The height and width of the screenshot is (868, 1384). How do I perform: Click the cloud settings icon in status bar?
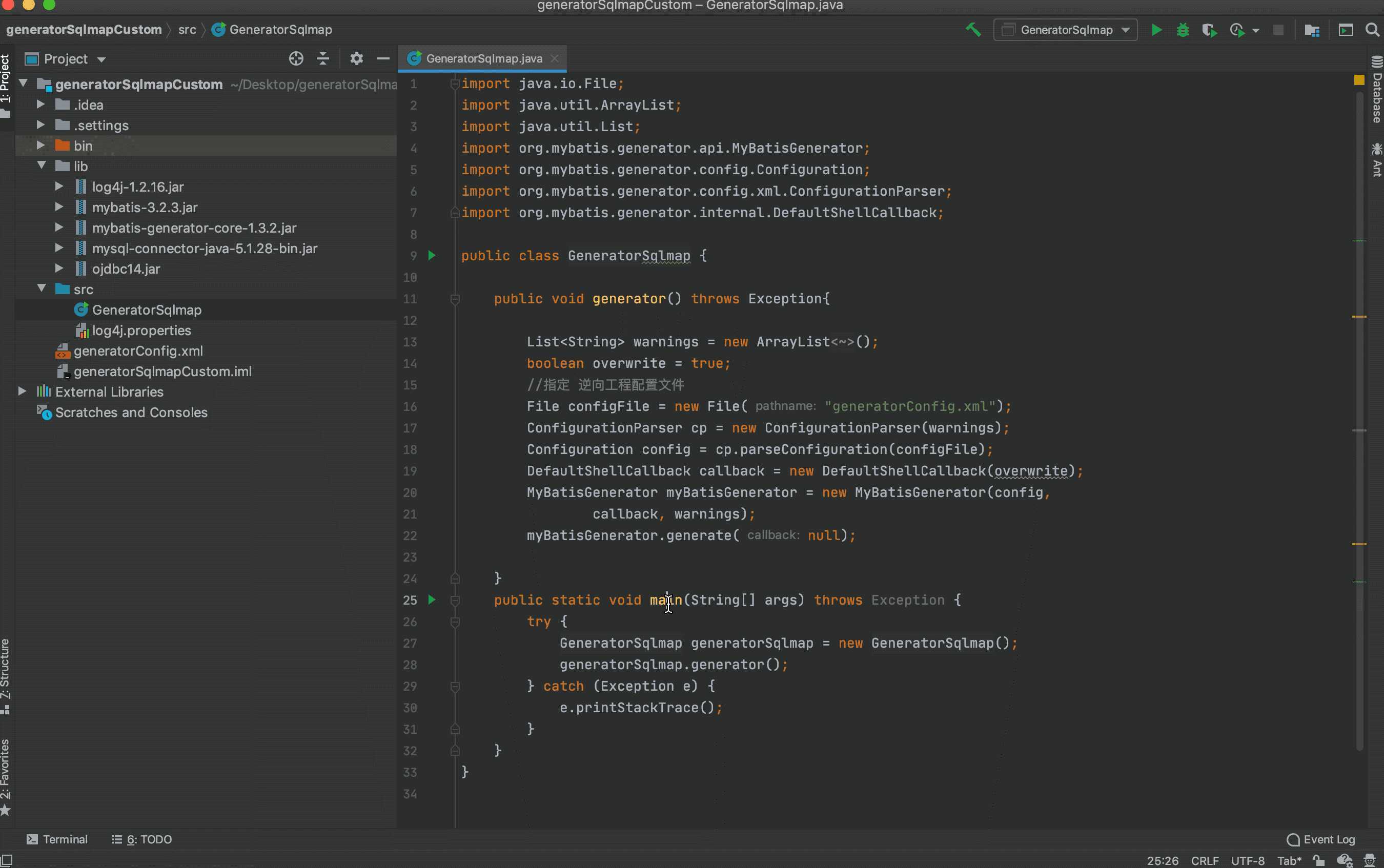coord(1345,860)
